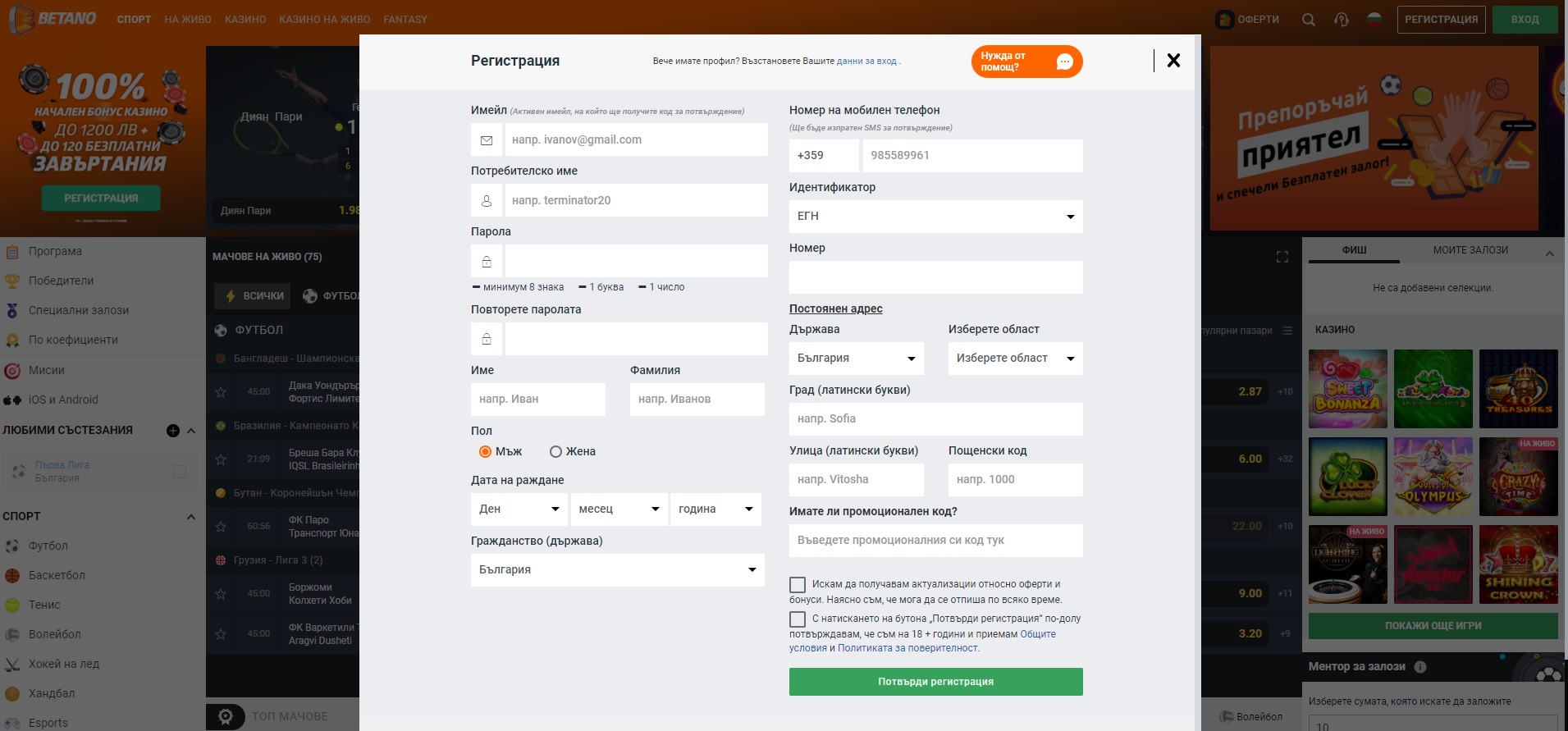
Task: Expand the Изберете област dropdown
Action: point(1016,359)
